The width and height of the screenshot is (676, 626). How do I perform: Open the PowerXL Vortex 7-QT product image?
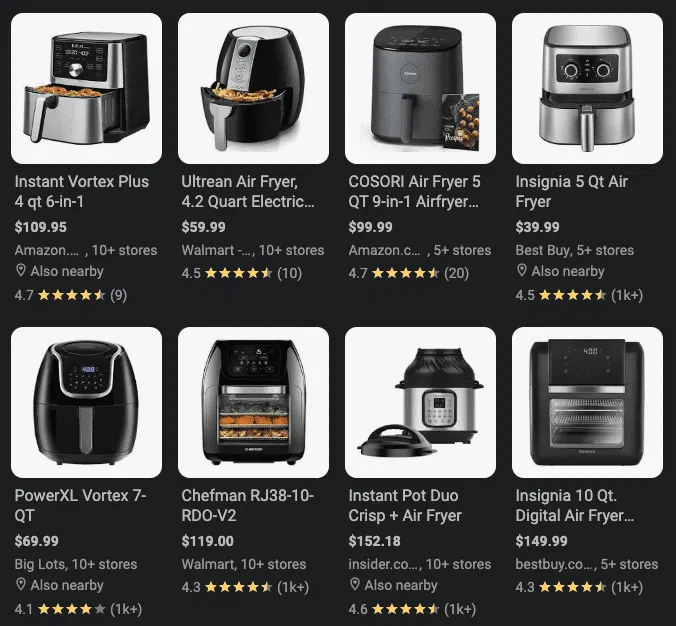(x=87, y=402)
